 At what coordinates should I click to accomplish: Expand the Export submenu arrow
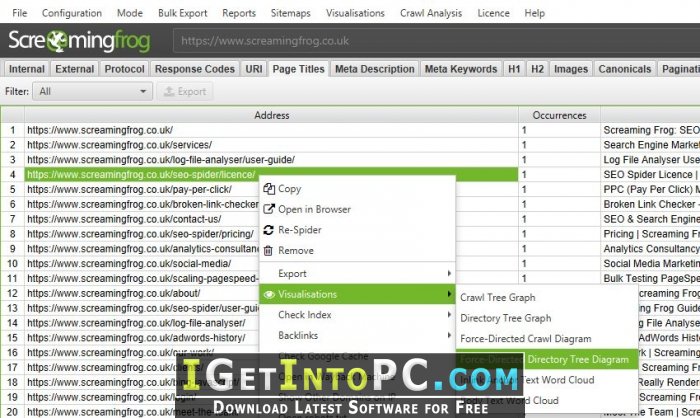(449, 273)
